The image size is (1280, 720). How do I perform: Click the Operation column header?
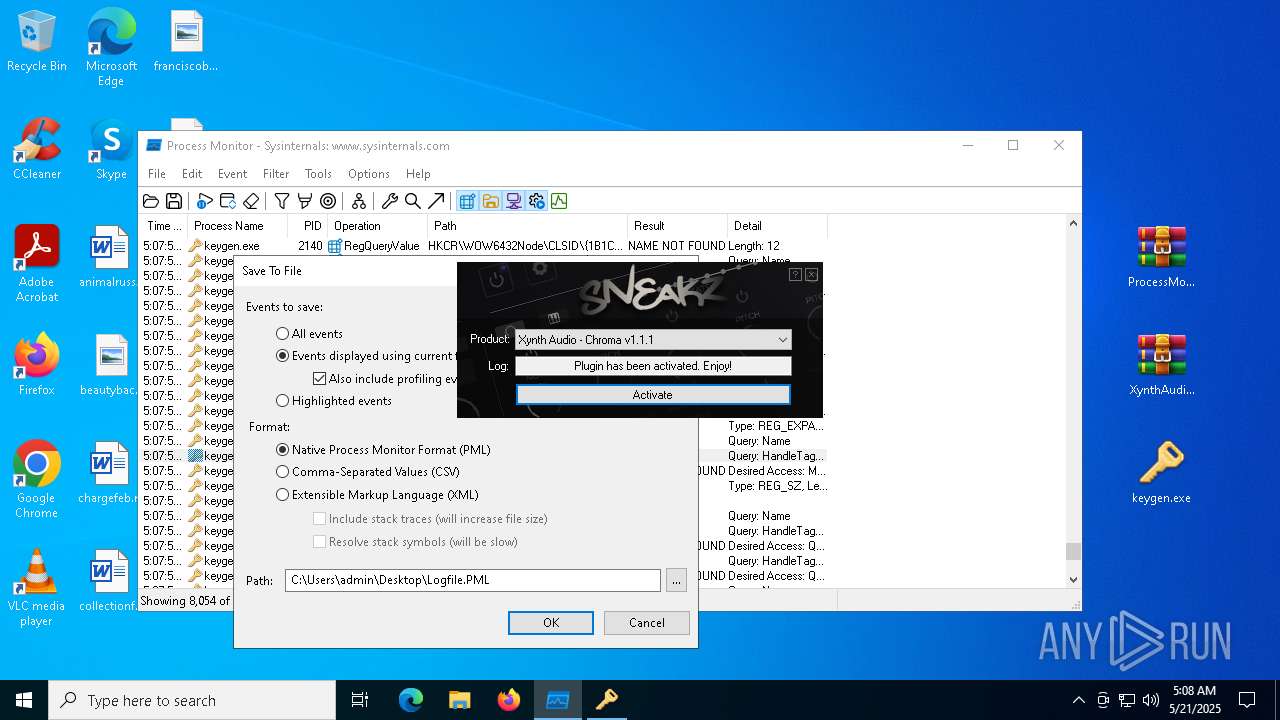(x=378, y=226)
